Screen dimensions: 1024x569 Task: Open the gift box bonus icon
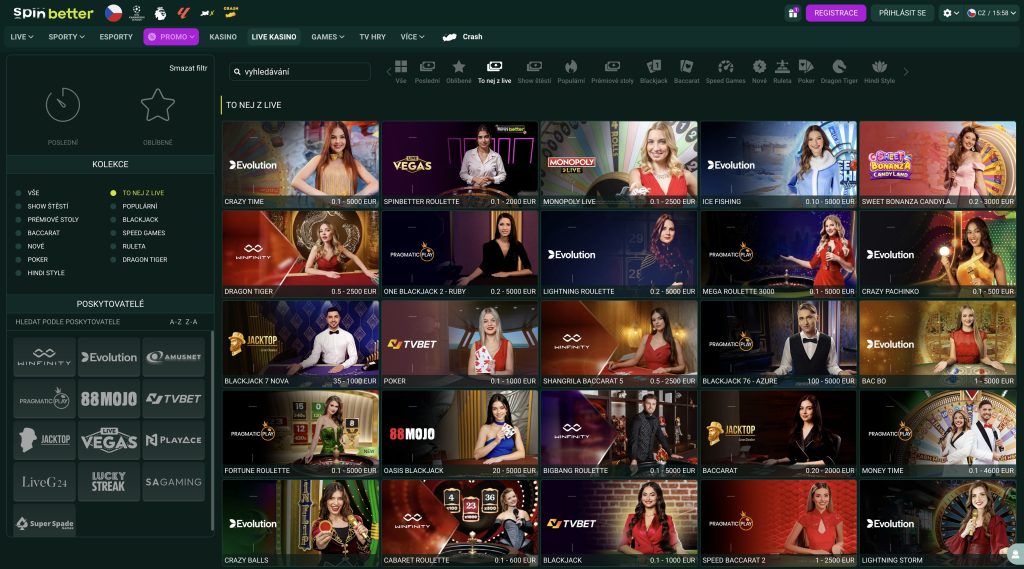click(x=793, y=13)
